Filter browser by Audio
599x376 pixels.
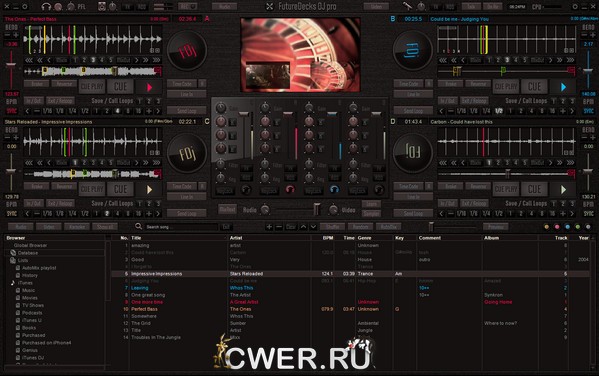[21, 227]
